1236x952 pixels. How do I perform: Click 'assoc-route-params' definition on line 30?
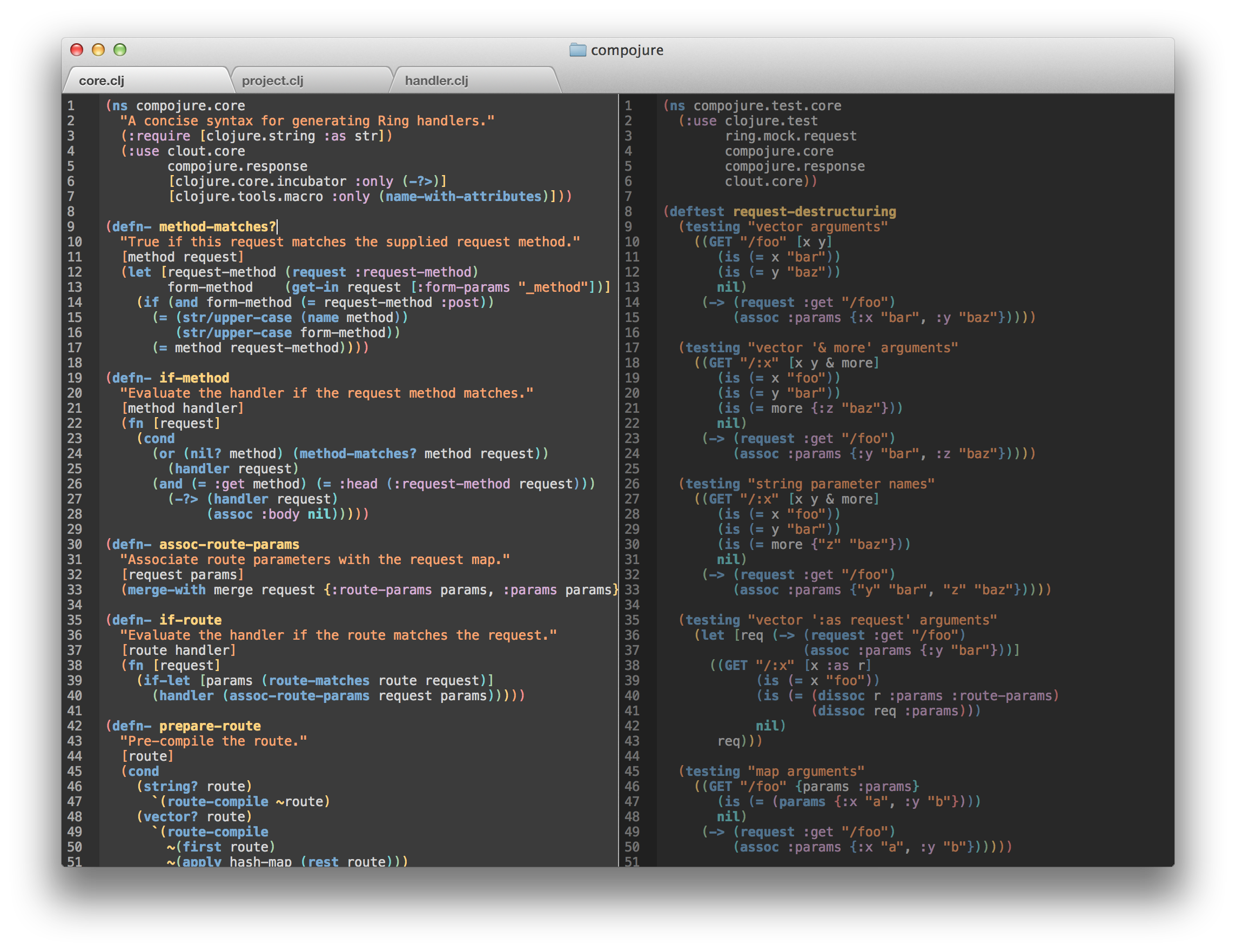pos(229,545)
